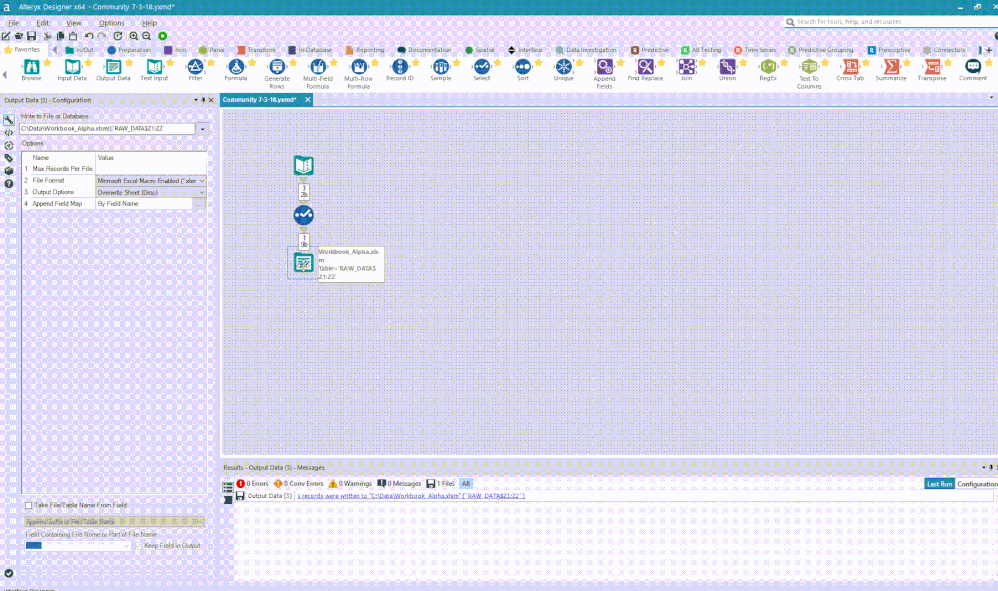Select the Transpose tool

(932, 70)
